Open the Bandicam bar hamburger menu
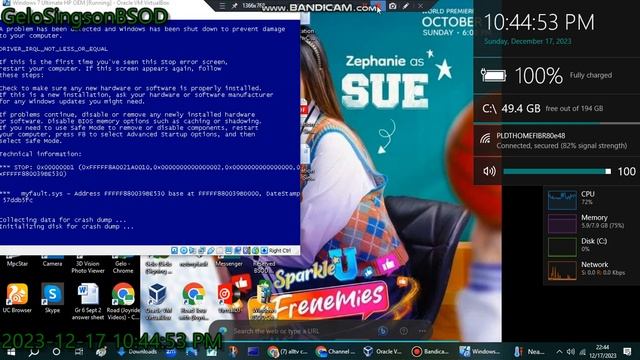 pyautogui.click(x=222, y=6)
